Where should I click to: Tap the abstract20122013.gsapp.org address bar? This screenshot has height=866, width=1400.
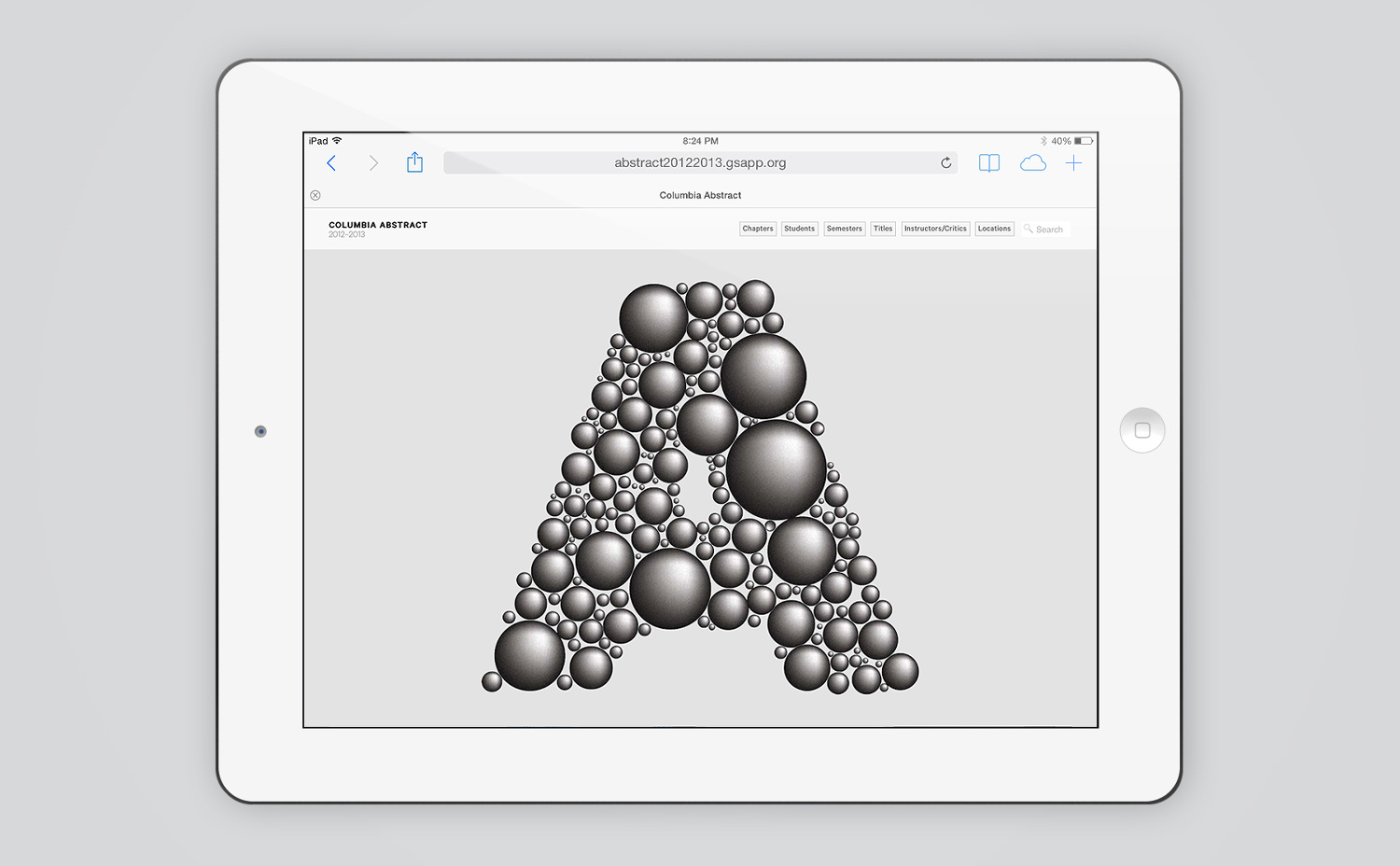point(700,163)
